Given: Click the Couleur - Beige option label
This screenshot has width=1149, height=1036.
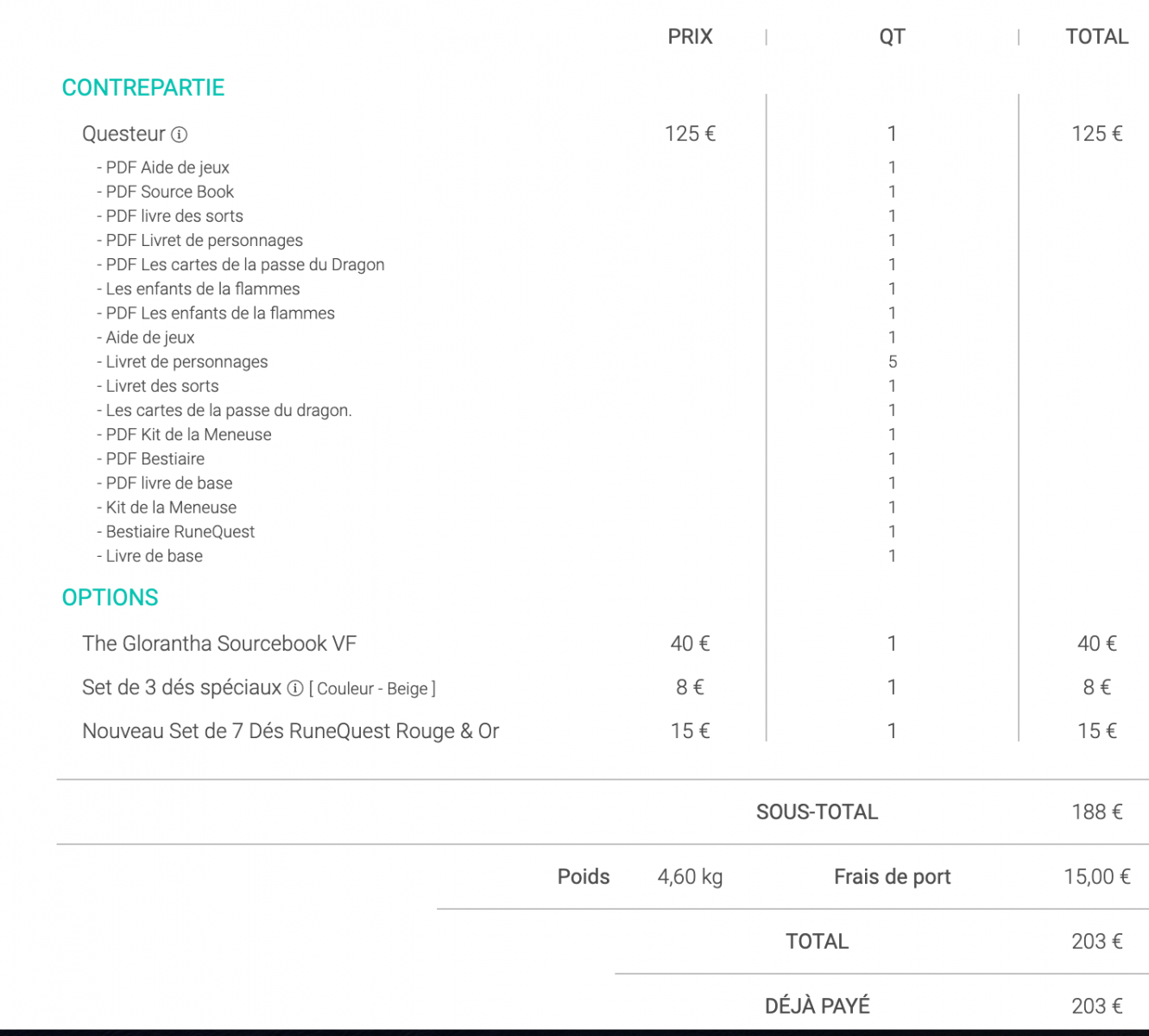Looking at the screenshot, I should pyautogui.click(x=372, y=689).
